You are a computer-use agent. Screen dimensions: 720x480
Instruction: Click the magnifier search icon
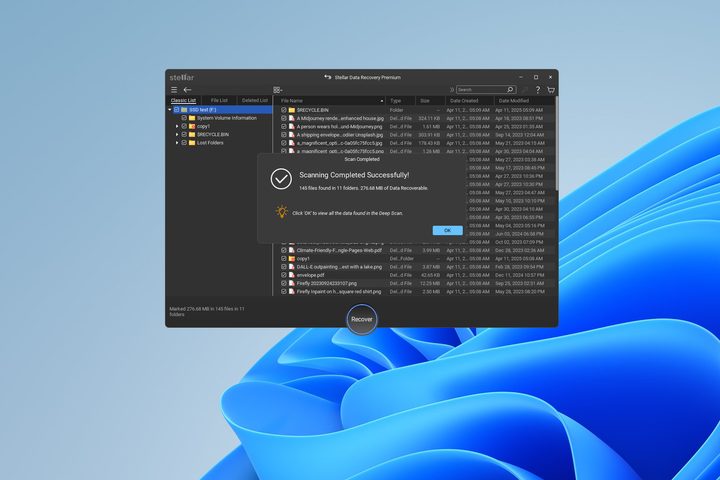(510, 90)
